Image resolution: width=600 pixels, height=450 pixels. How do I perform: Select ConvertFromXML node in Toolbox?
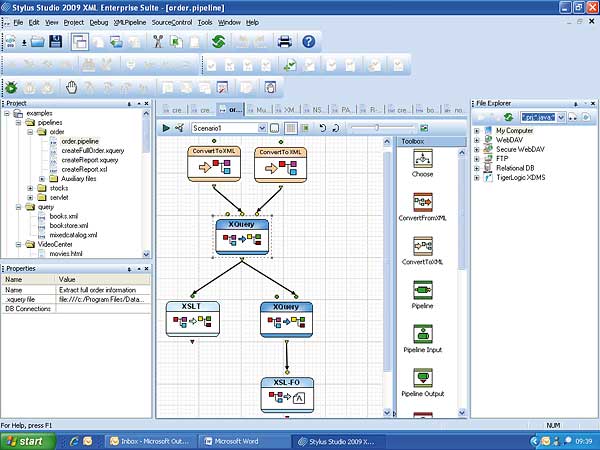click(422, 207)
